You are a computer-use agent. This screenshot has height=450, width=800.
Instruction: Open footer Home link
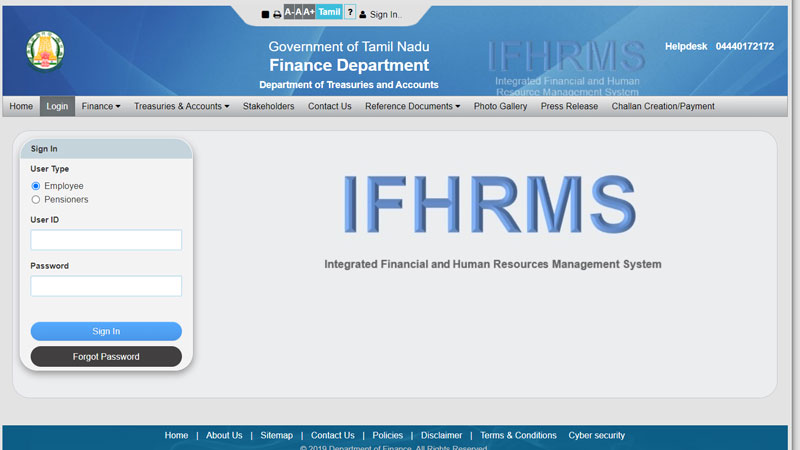coord(176,435)
